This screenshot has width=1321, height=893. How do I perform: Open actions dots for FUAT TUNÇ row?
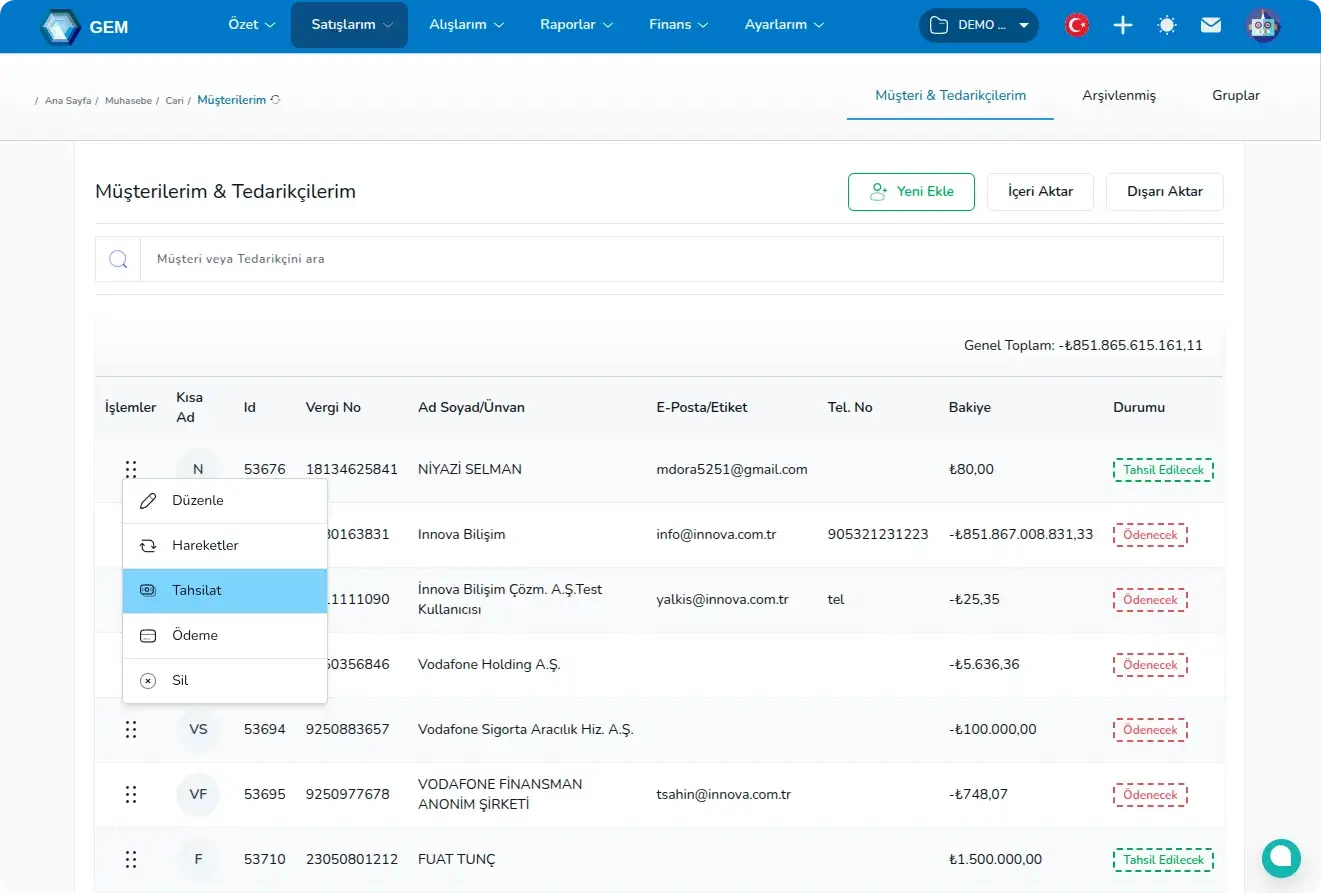click(131, 859)
